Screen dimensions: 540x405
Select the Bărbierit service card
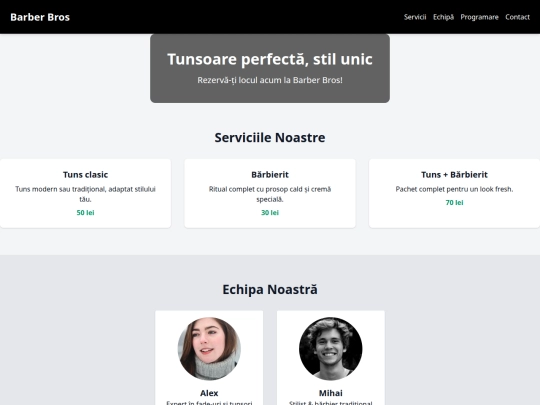tap(270, 193)
